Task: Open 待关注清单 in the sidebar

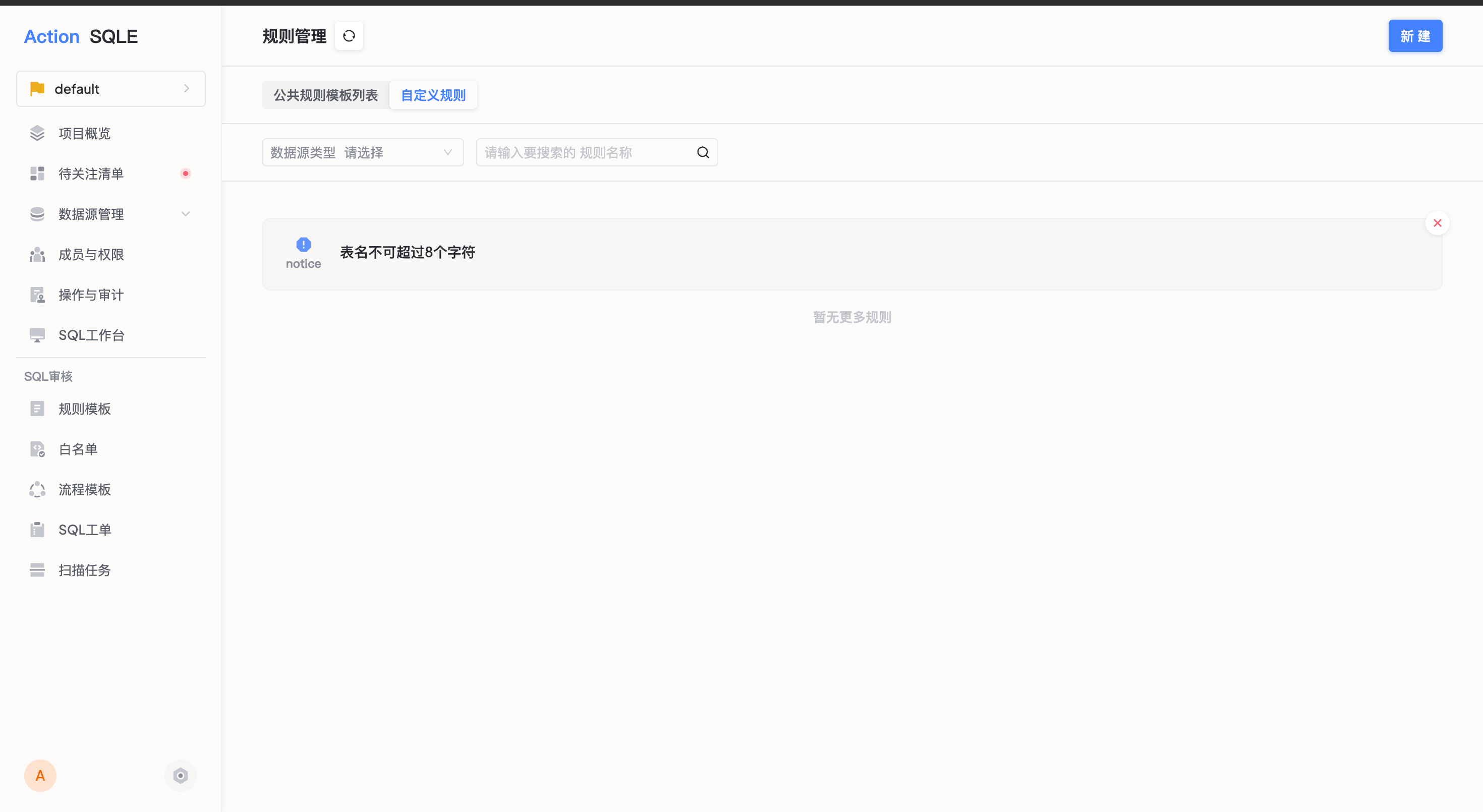Action: point(111,174)
